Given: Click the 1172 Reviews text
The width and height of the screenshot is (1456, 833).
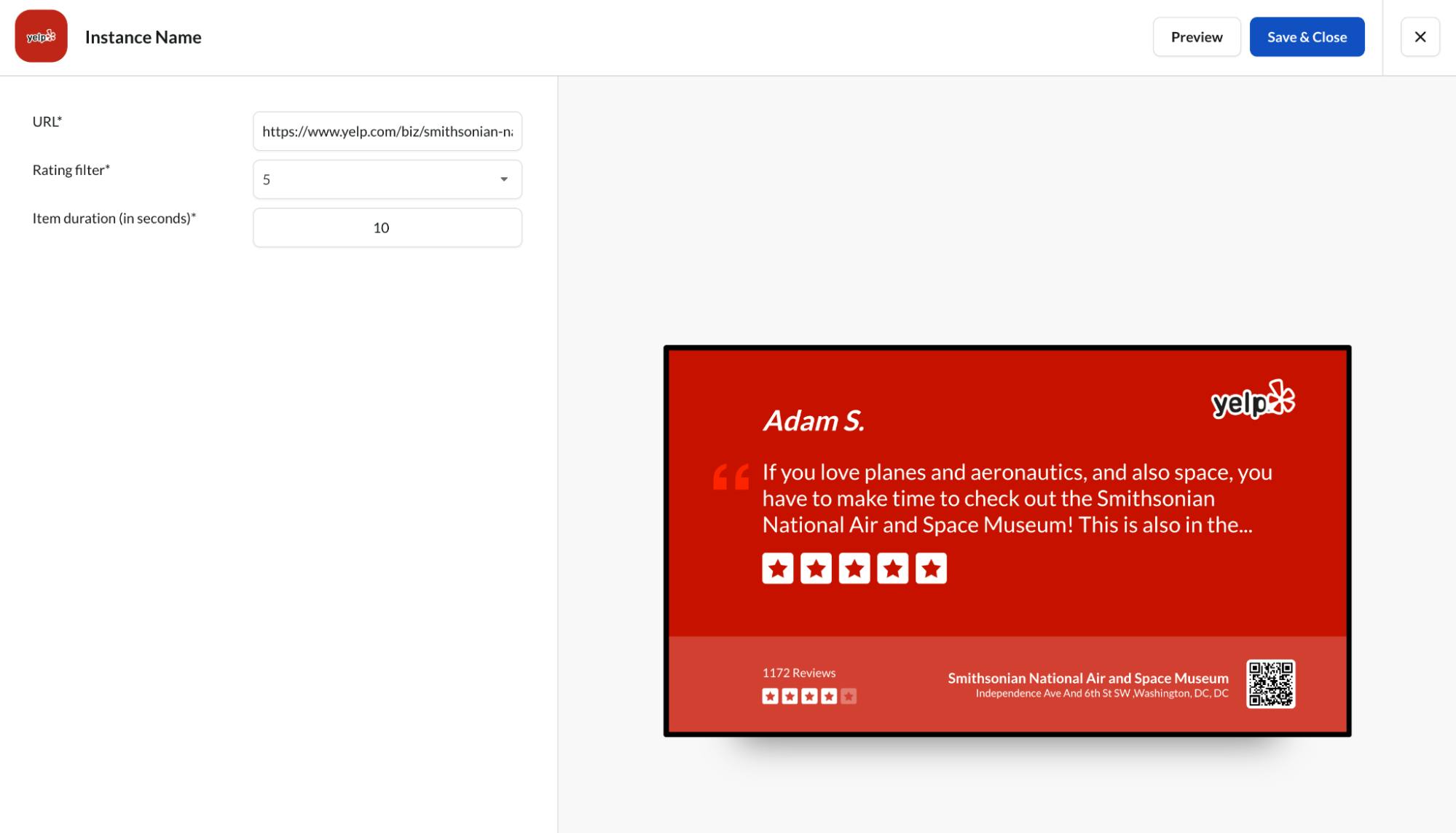Looking at the screenshot, I should tap(798, 673).
